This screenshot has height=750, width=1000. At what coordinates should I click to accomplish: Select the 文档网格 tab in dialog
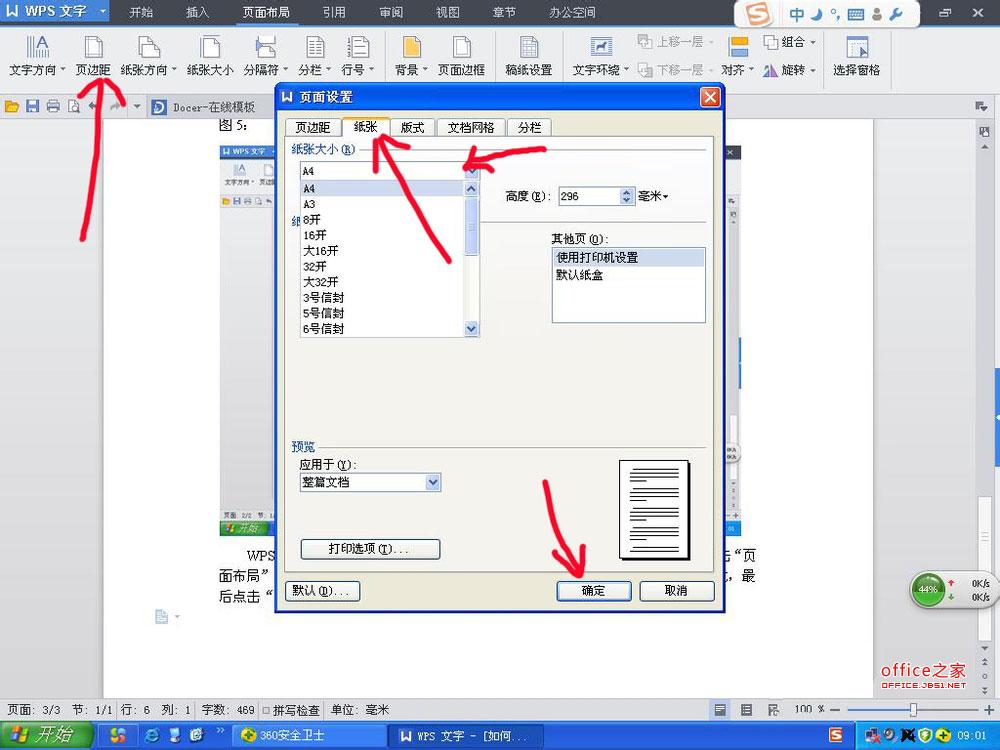[x=471, y=128]
